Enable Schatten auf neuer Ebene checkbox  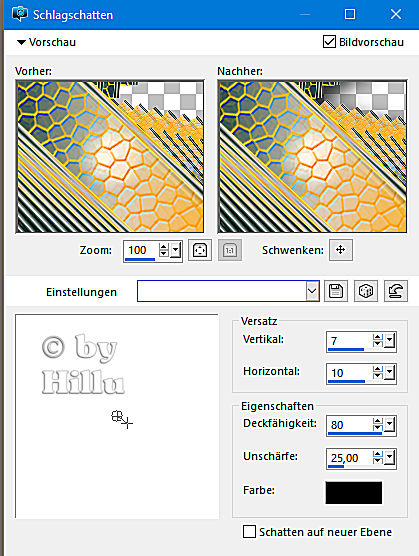pos(250,532)
